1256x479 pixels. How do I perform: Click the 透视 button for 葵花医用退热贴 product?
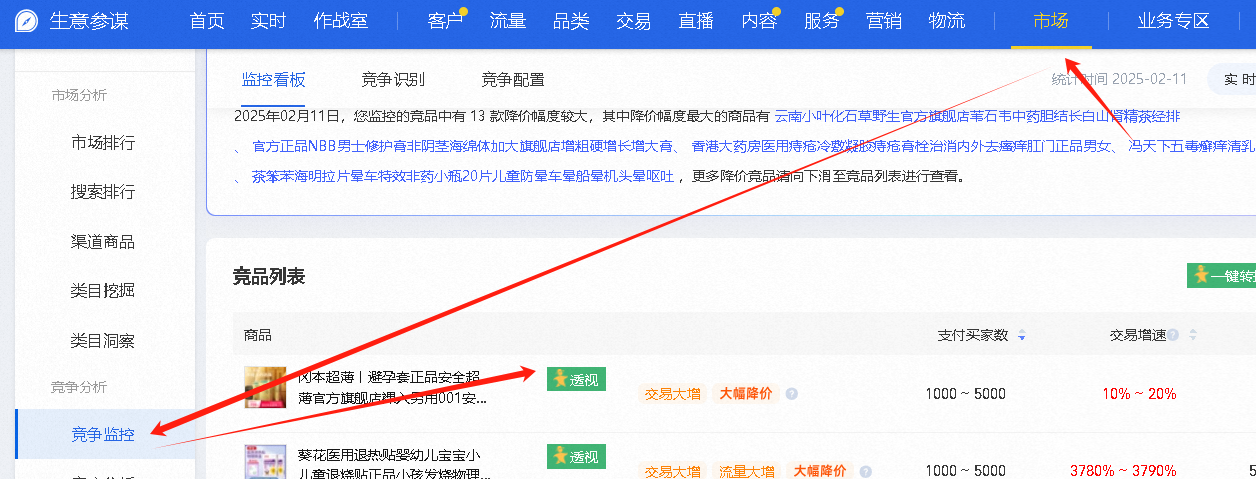coord(576,457)
